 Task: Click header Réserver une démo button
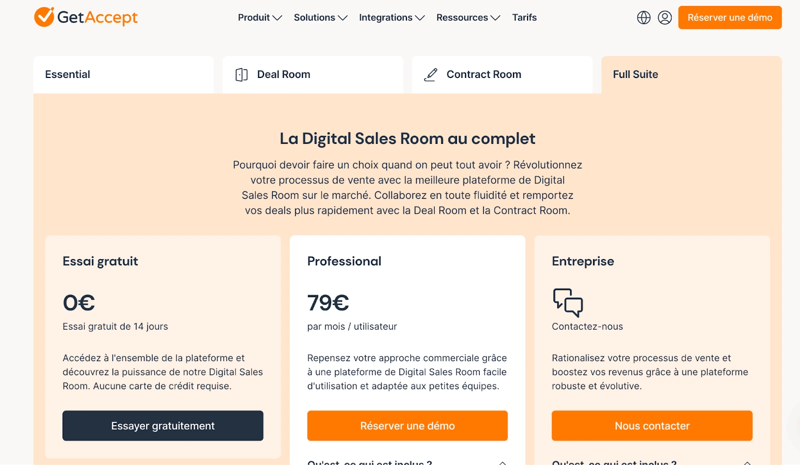click(x=730, y=17)
